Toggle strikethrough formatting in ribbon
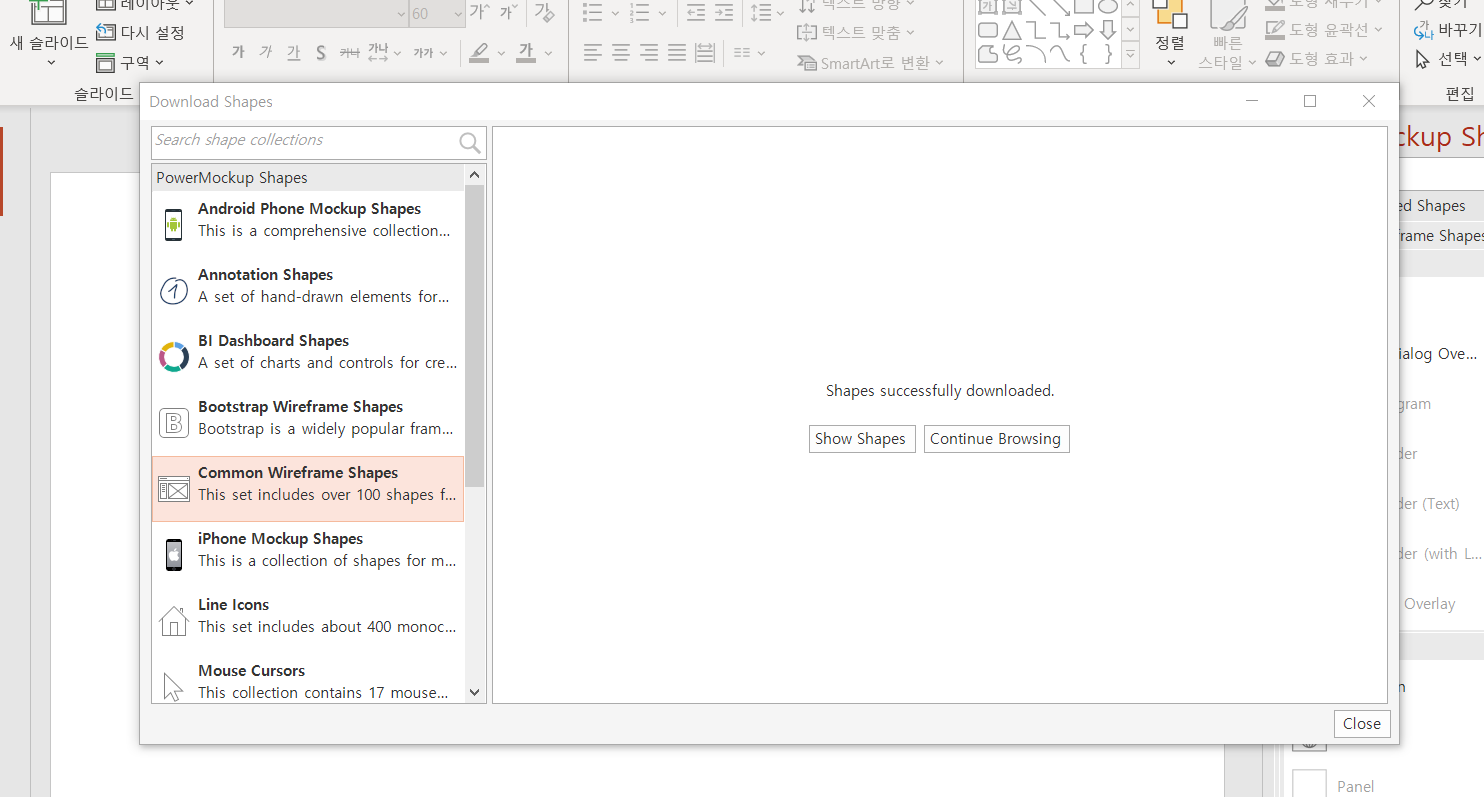The height and width of the screenshot is (797, 1484). [349, 52]
